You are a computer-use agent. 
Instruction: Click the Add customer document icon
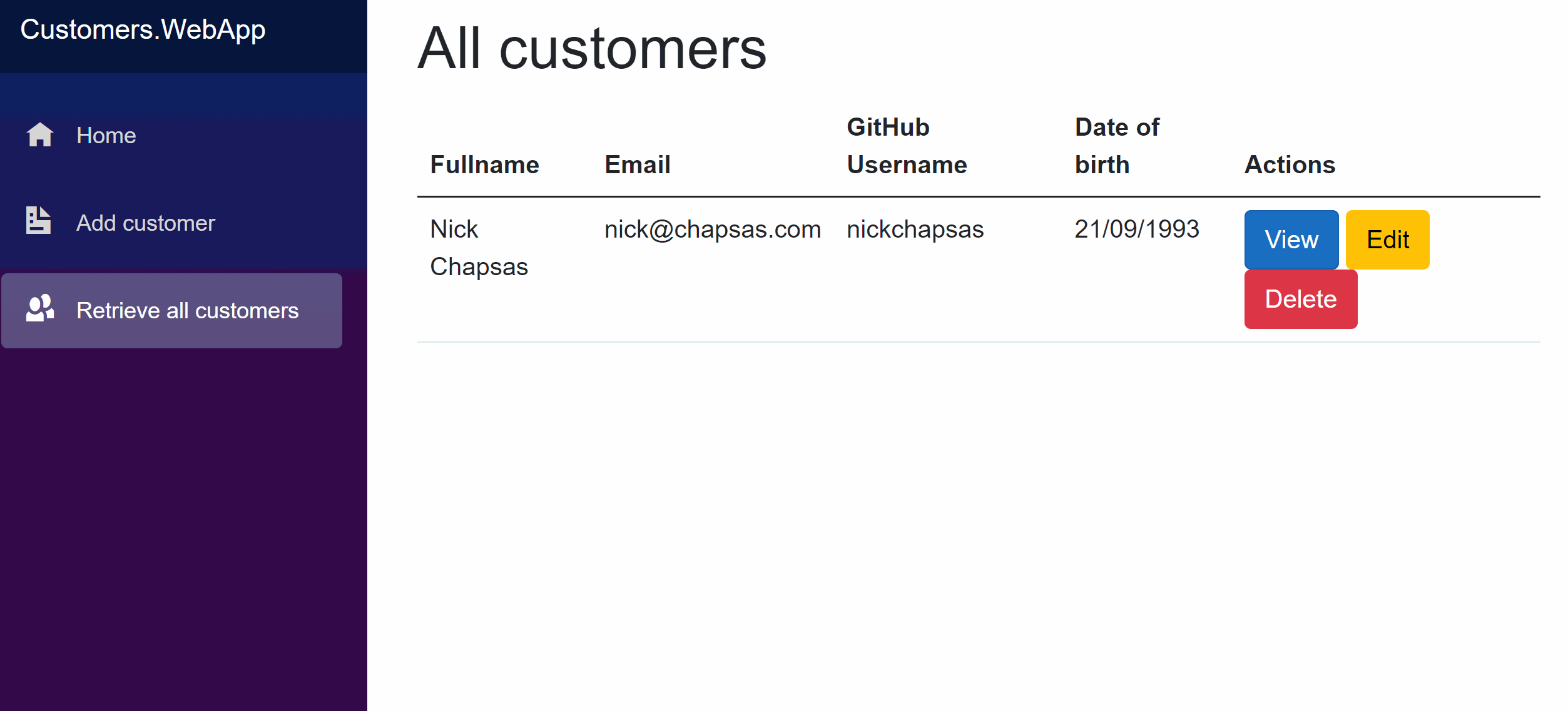(39, 221)
